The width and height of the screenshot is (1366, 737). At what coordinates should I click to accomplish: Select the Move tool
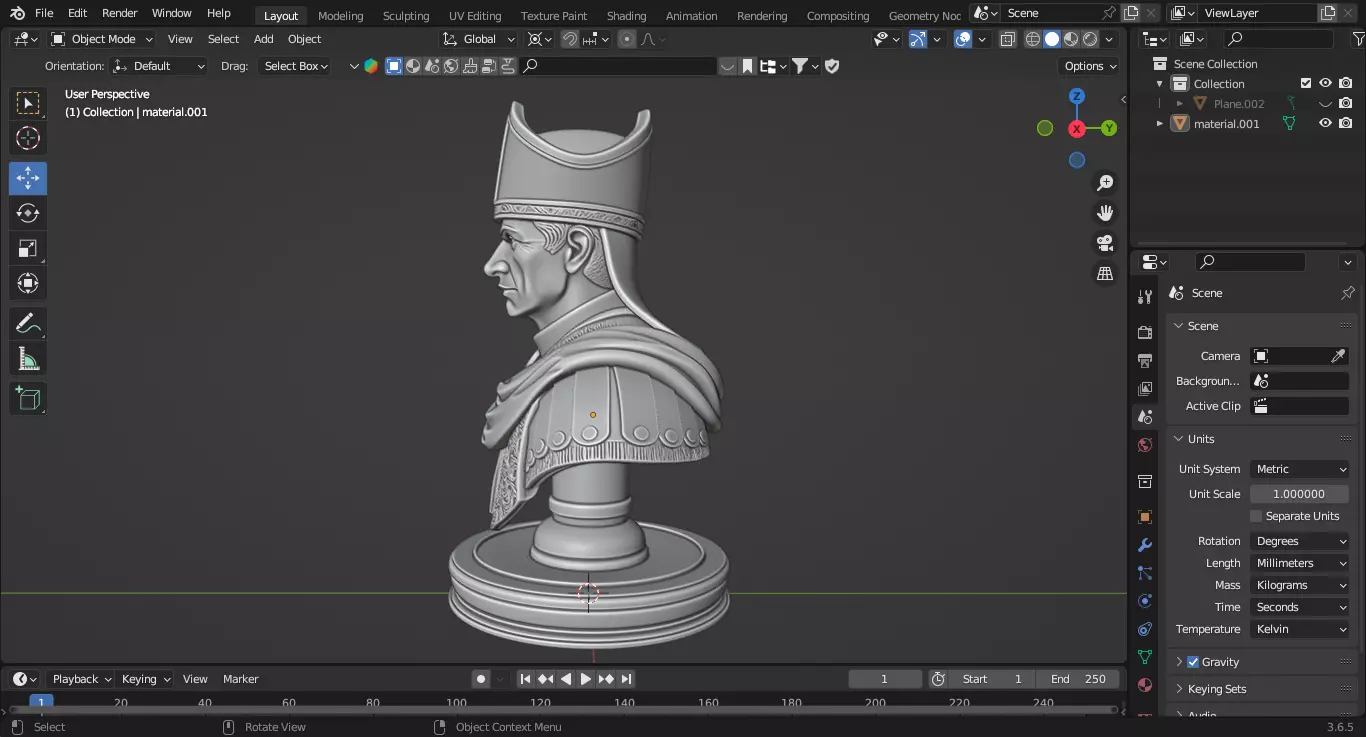point(28,178)
